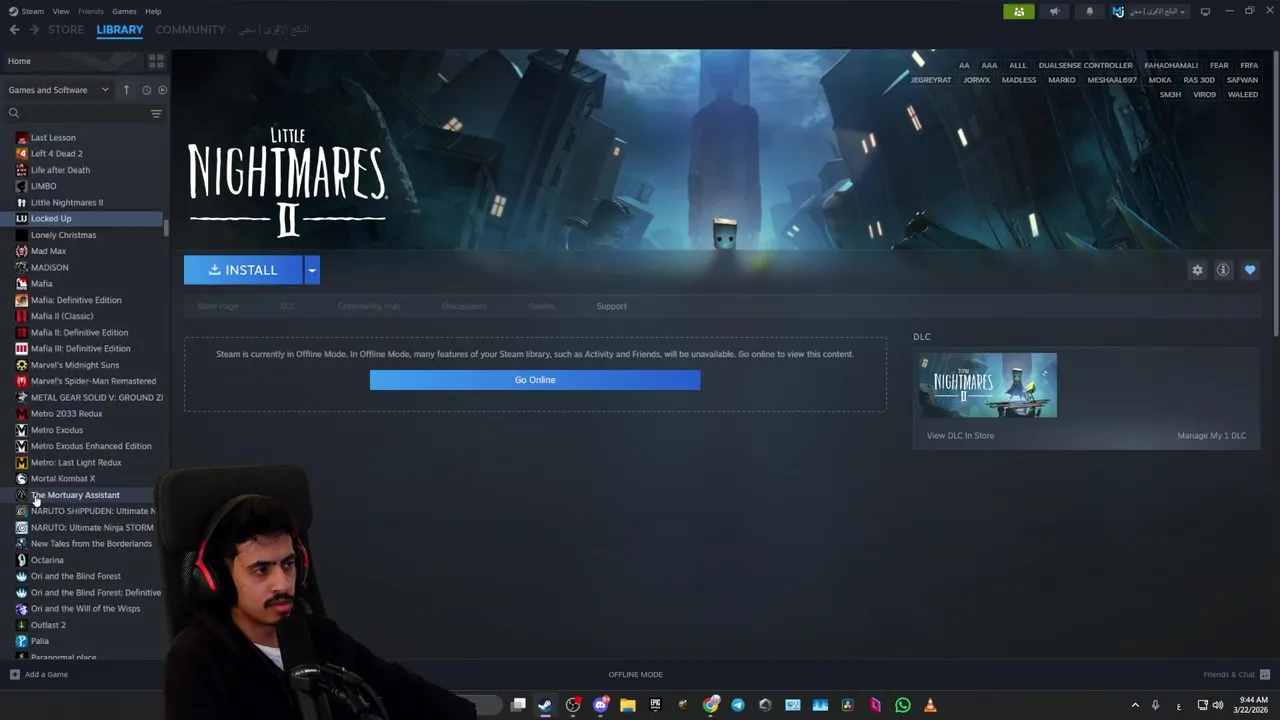Open Google Chrome from the taskbar
The width and height of the screenshot is (1280, 720).
coord(710,705)
